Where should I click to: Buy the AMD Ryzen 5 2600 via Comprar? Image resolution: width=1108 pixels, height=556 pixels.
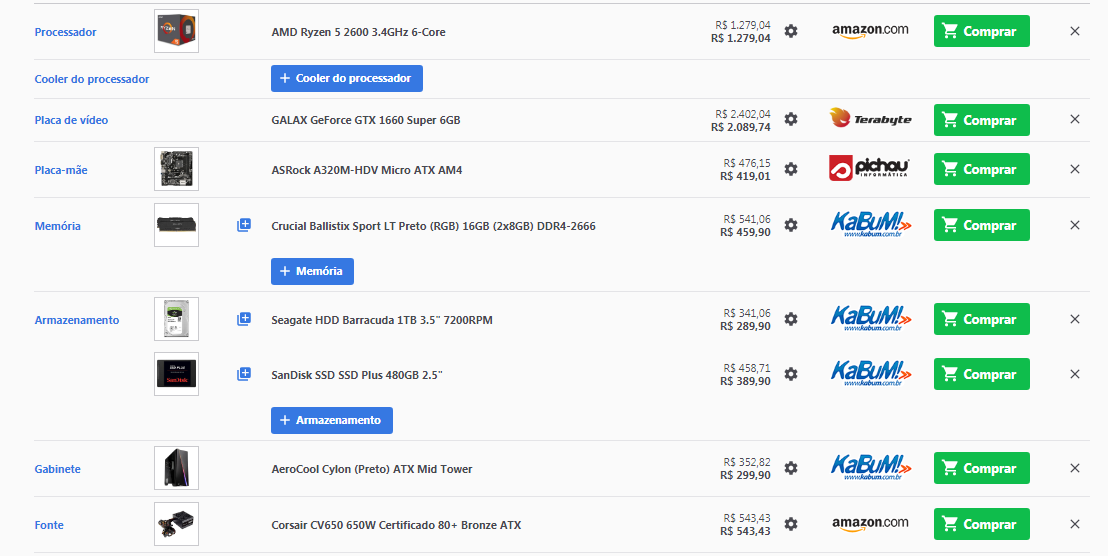982,31
